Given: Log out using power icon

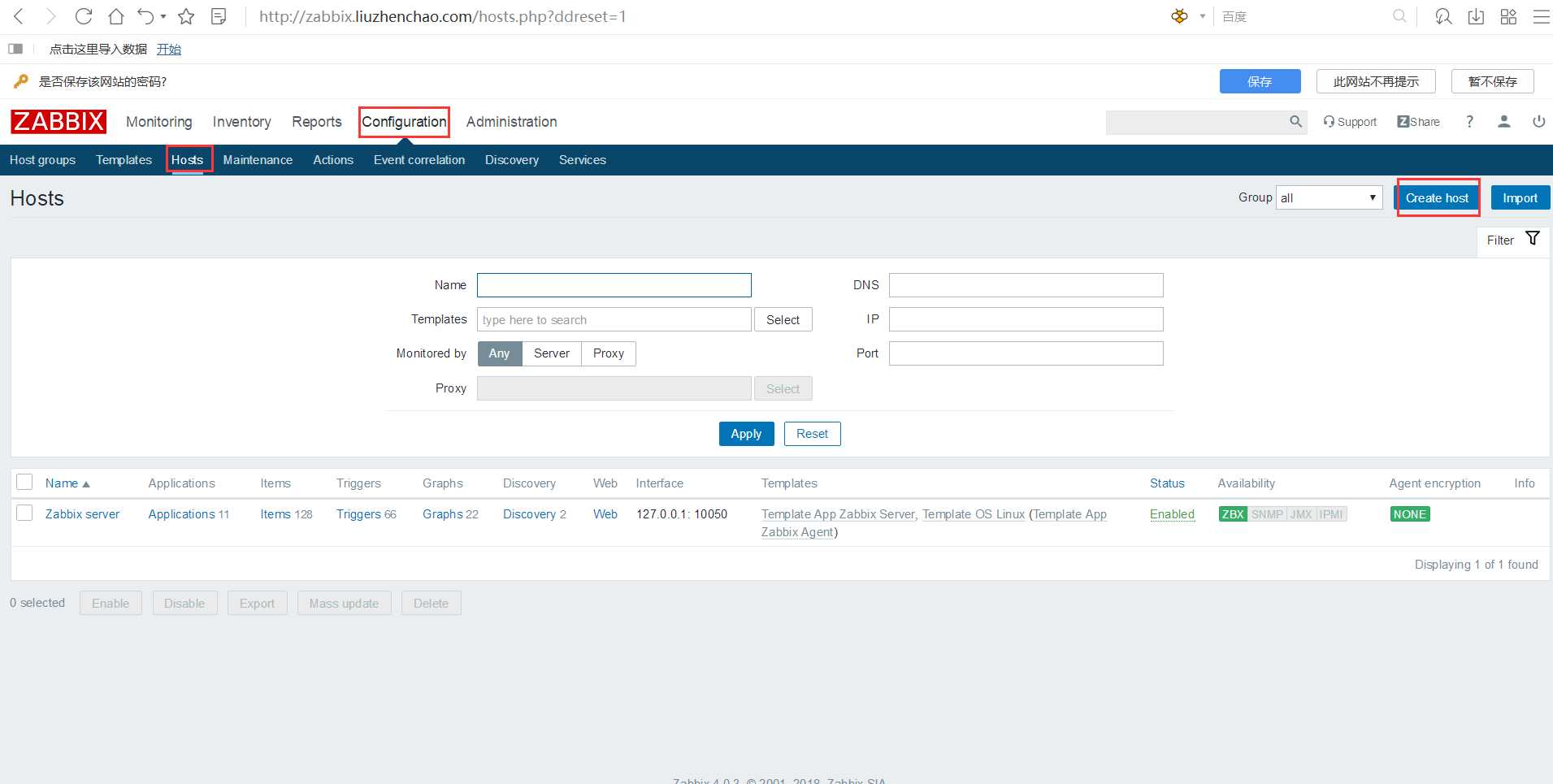Looking at the screenshot, I should (1538, 122).
